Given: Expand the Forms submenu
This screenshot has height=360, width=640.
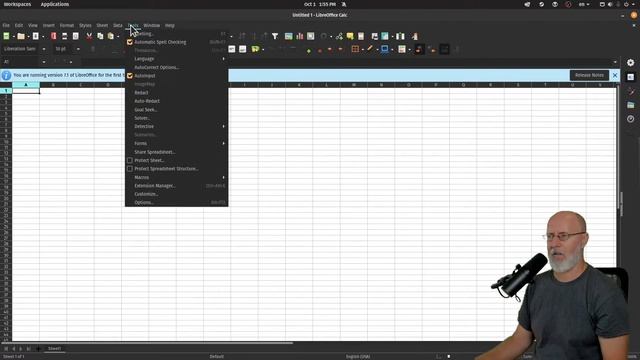Looking at the screenshot, I should (x=176, y=143).
